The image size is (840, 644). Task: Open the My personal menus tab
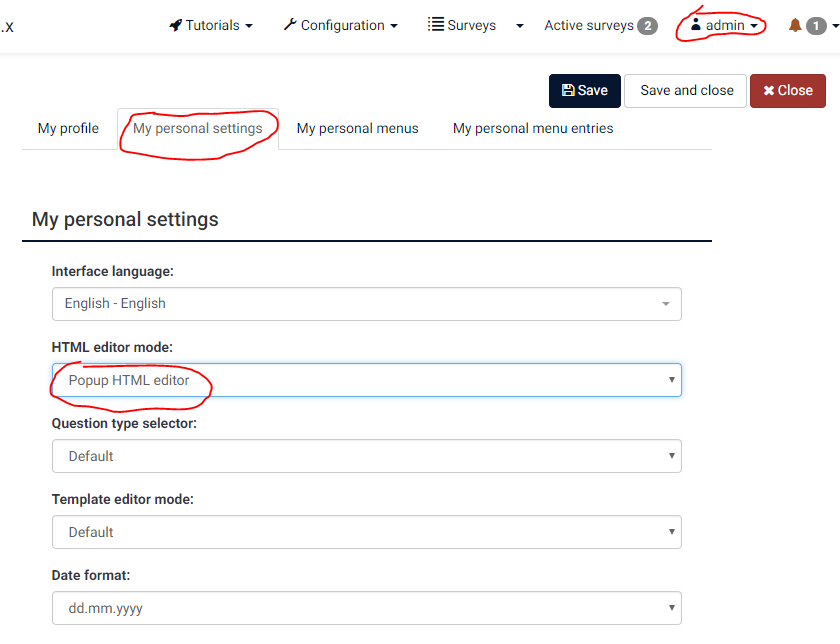tap(357, 128)
